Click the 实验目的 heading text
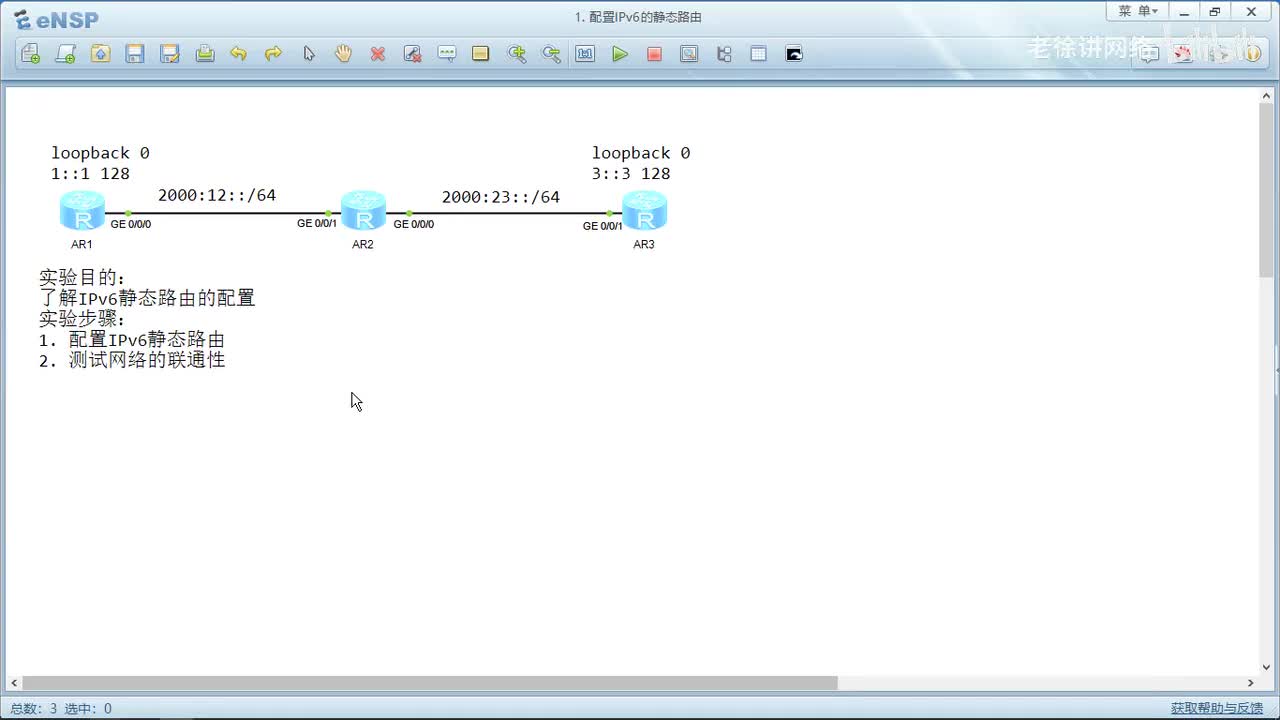This screenshot has height=720, width=1280. 83,278
